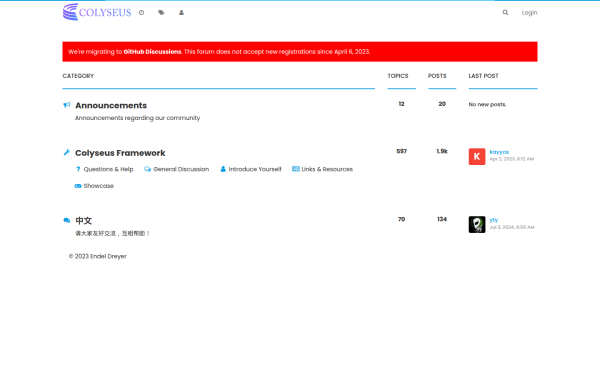This screenshot has width=600, height=375.
Task: Click the search magnifier icon
Action: click(x=505, y=13)
